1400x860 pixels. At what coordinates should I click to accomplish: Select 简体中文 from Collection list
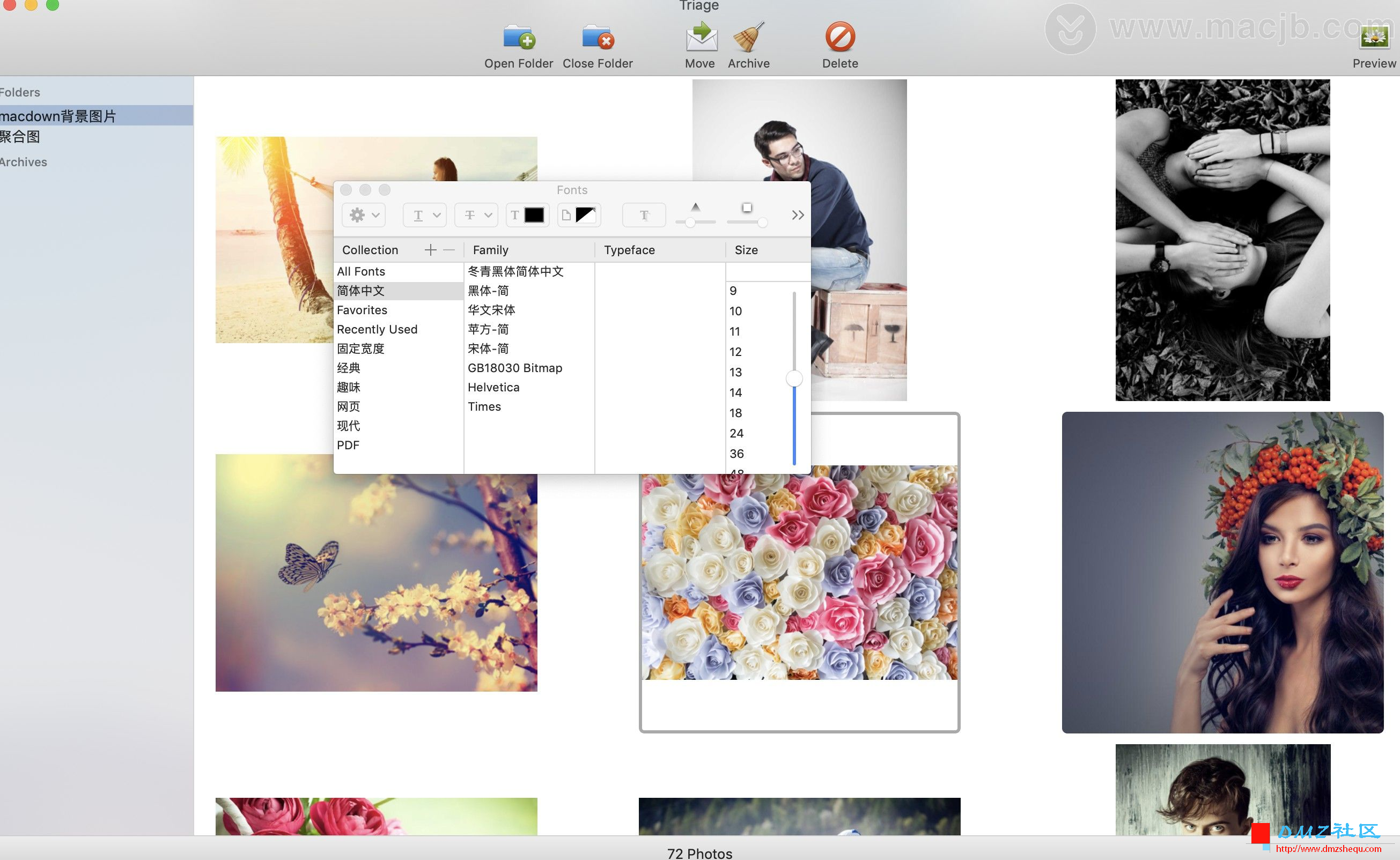pos(362,291)
